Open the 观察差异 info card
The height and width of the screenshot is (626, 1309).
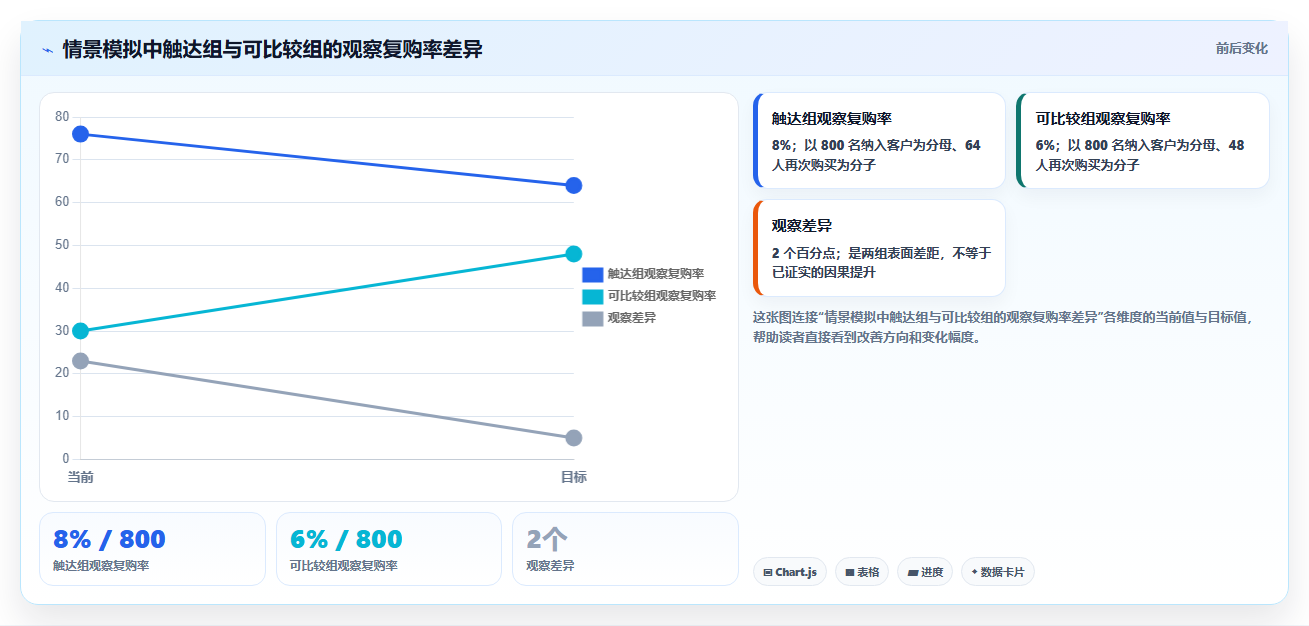pos(879,248)
